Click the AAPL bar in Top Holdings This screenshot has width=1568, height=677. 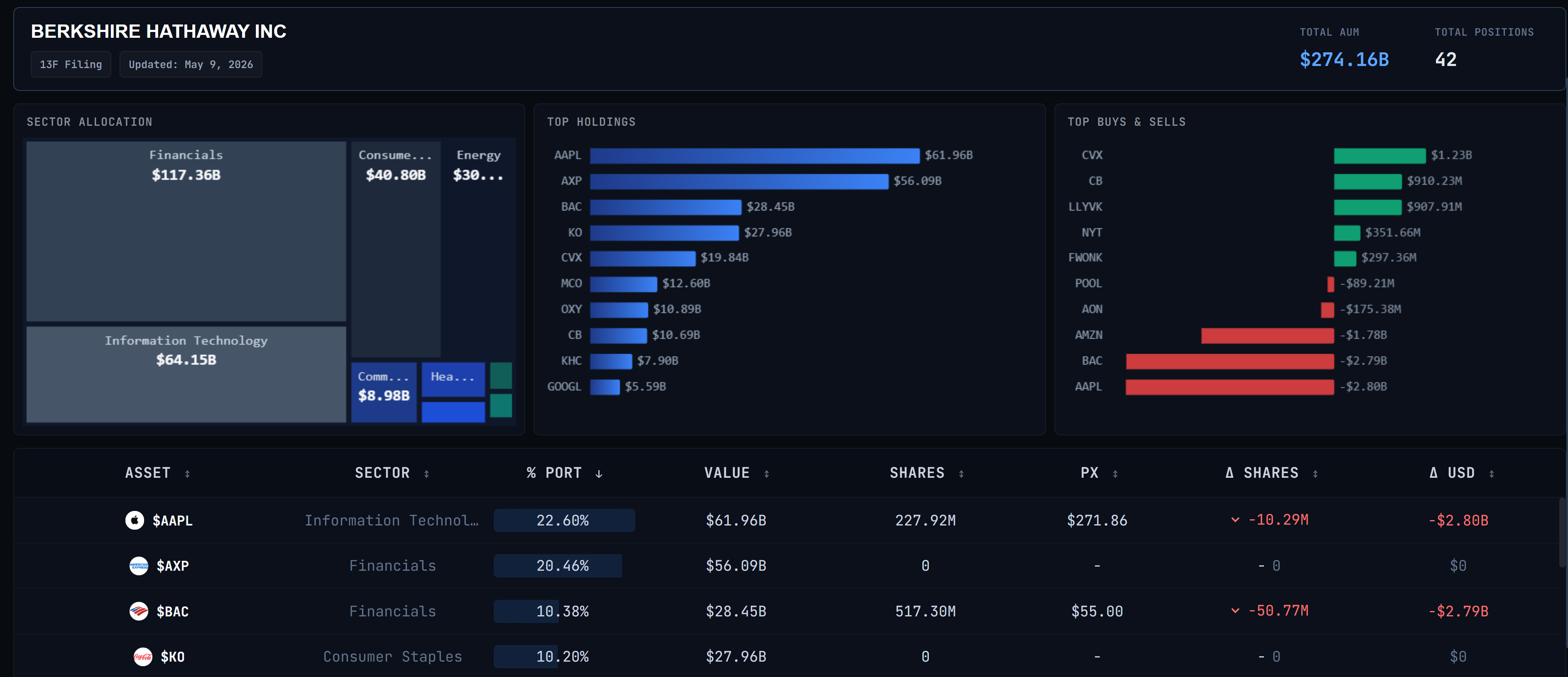point(755,156)
